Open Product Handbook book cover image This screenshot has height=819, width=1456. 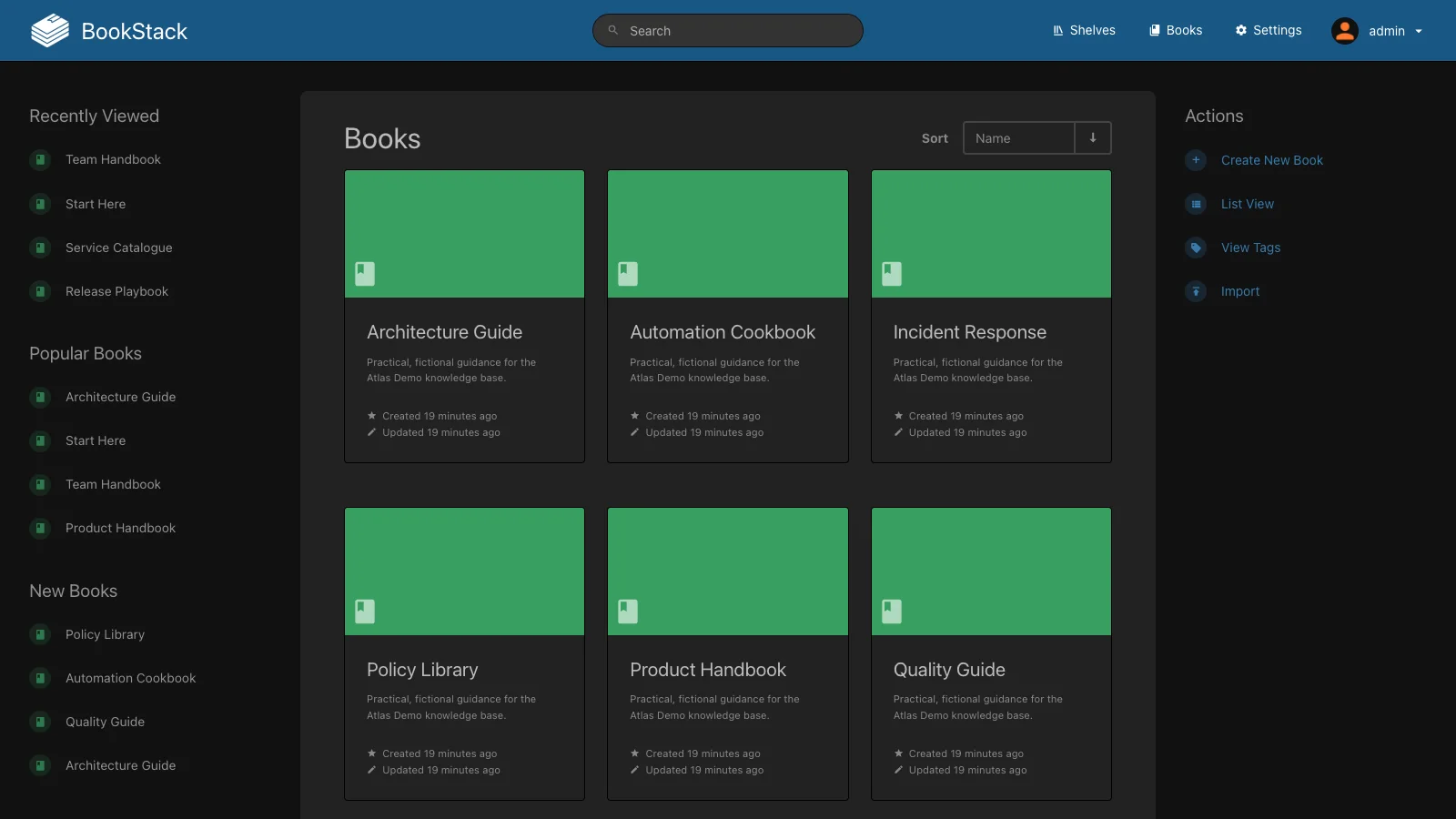(728, 571)
